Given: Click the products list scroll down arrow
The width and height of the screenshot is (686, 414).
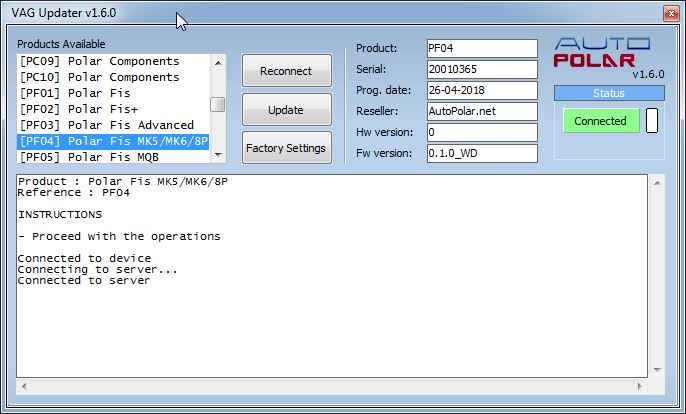Looking at the screenshot, I should 218,154.
